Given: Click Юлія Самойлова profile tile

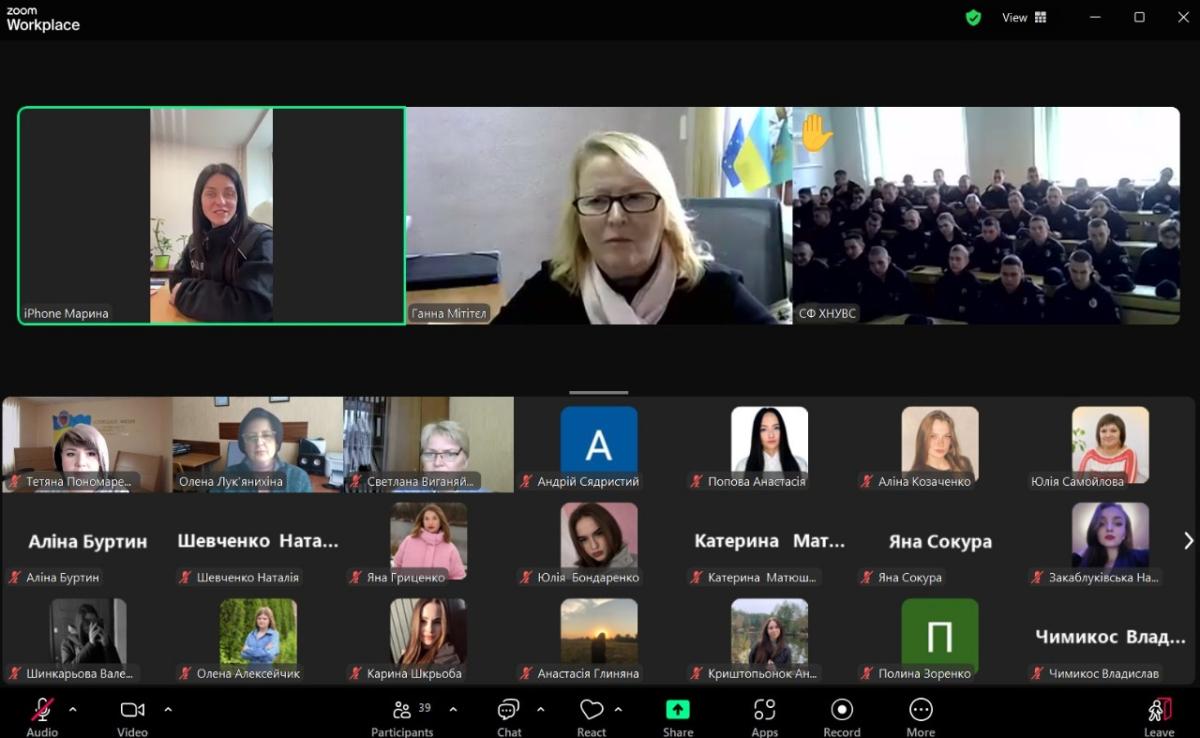Looking at the screenshot, I should point(1110,444).
